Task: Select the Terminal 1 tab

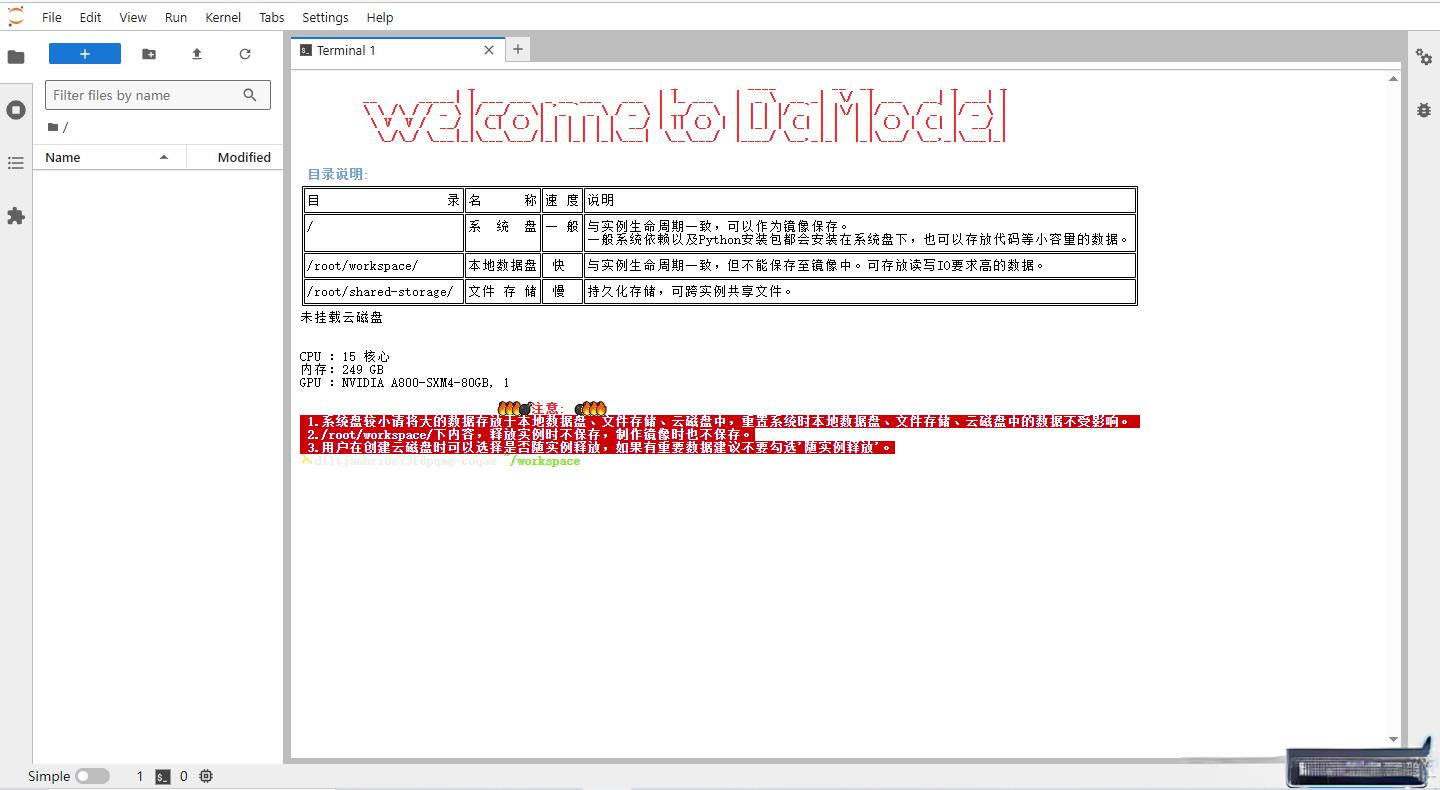Action: coord(346,50)
